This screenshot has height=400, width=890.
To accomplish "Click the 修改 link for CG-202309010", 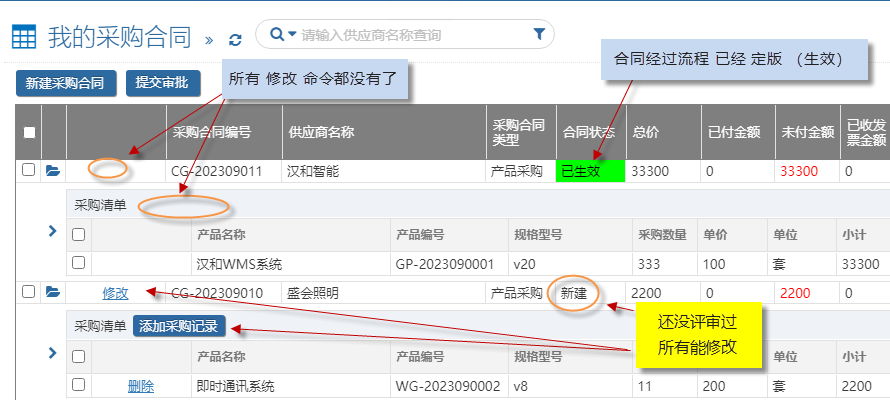I will click(x=115, y=293).
